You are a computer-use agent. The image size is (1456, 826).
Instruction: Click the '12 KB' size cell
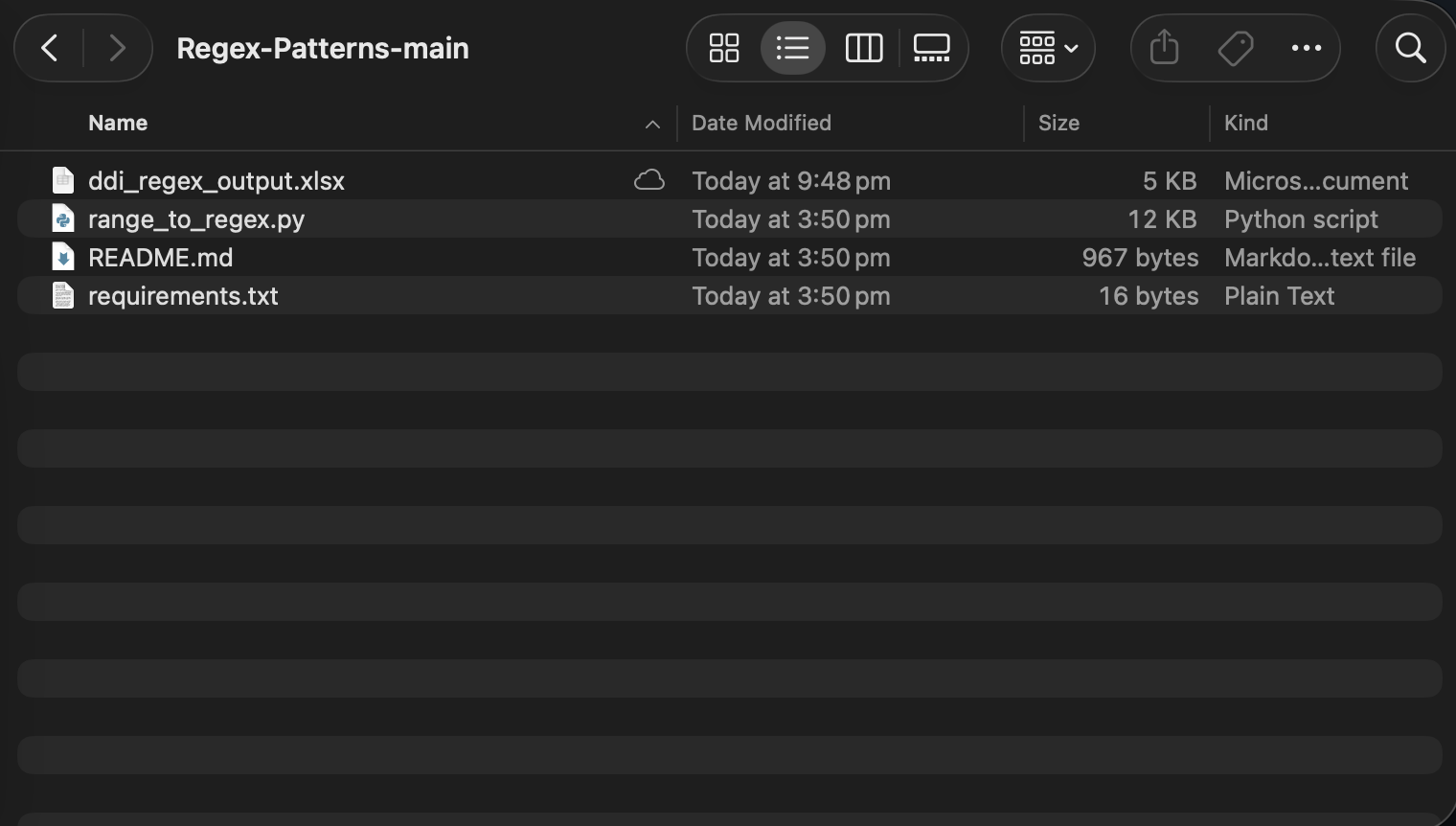(x=1162, y=218)
